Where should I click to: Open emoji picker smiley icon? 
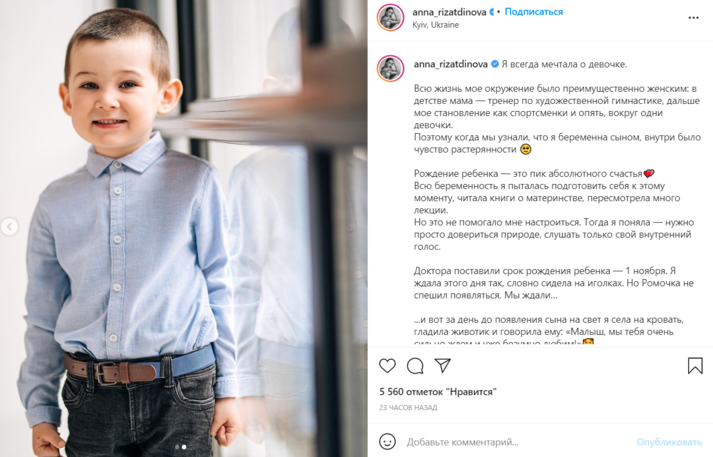(x=387, y=442)
